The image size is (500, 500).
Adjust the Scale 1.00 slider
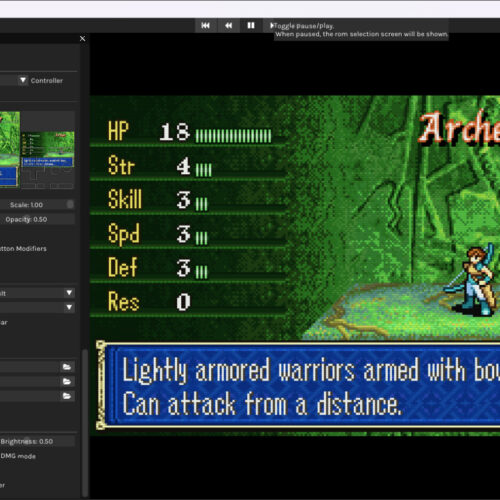[36, 205]
